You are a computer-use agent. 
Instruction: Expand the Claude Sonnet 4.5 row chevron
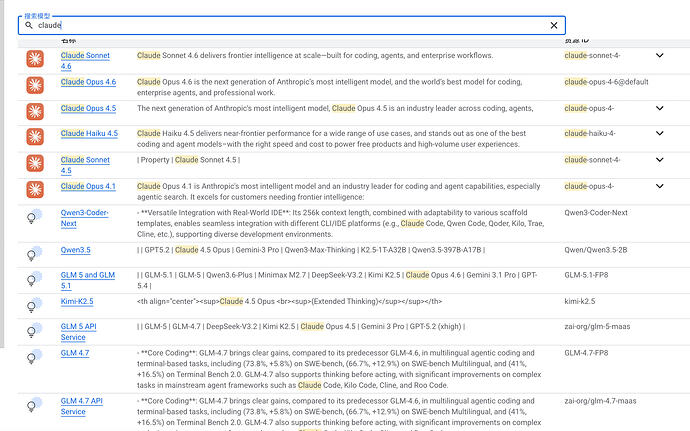click(x=659, y=160)
